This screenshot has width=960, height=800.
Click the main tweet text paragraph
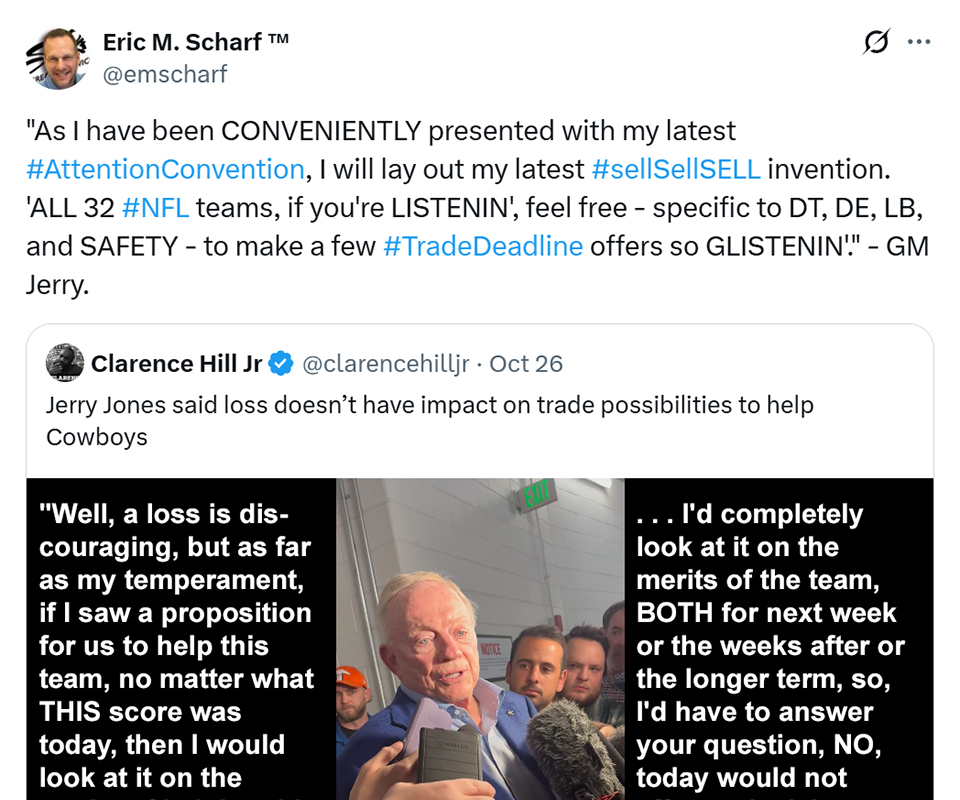coord(478,208)
